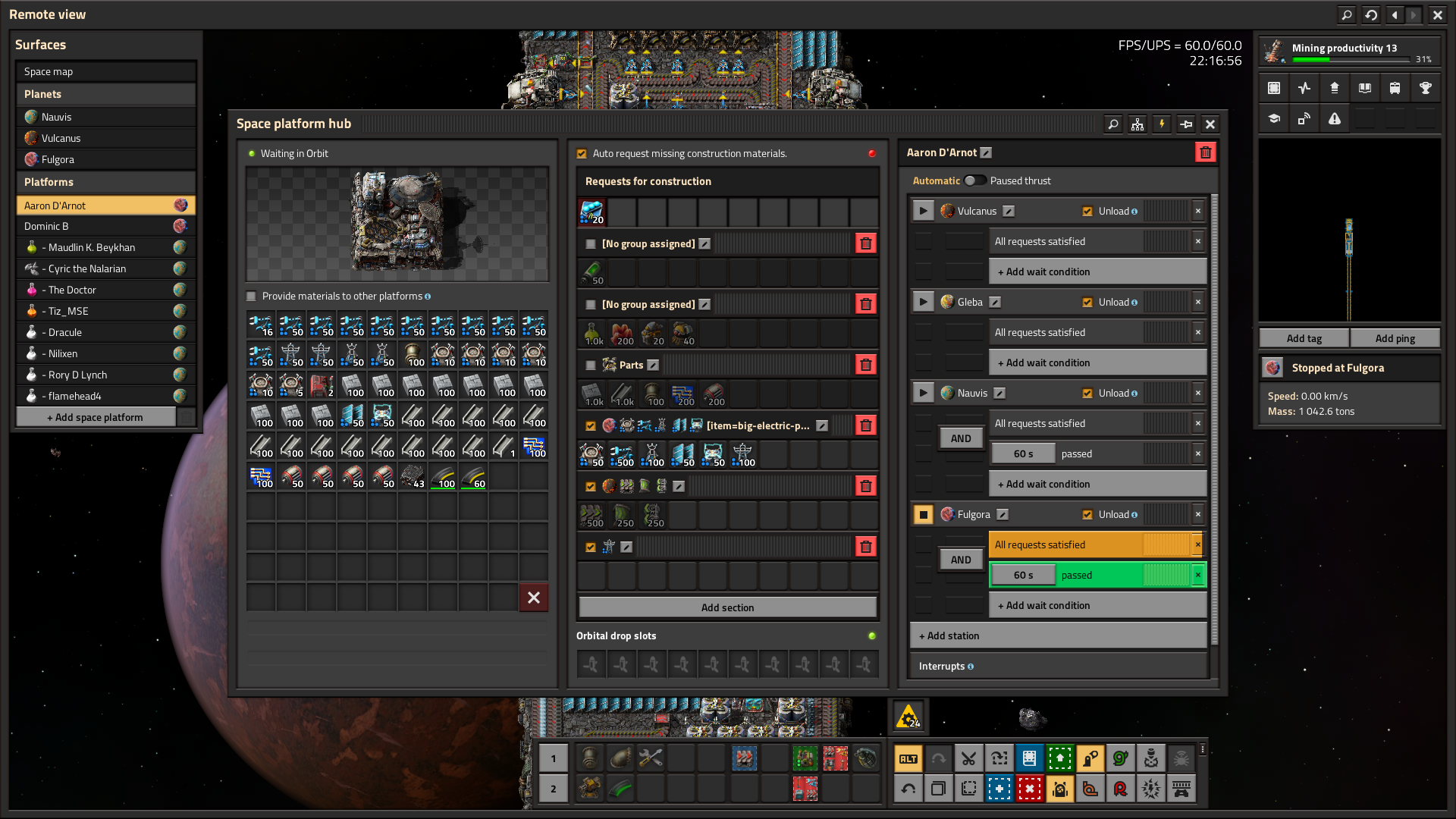Disable the big-electric-pole group checkbox
This screenshot has width=1456, height=819.
click(591, 425)
